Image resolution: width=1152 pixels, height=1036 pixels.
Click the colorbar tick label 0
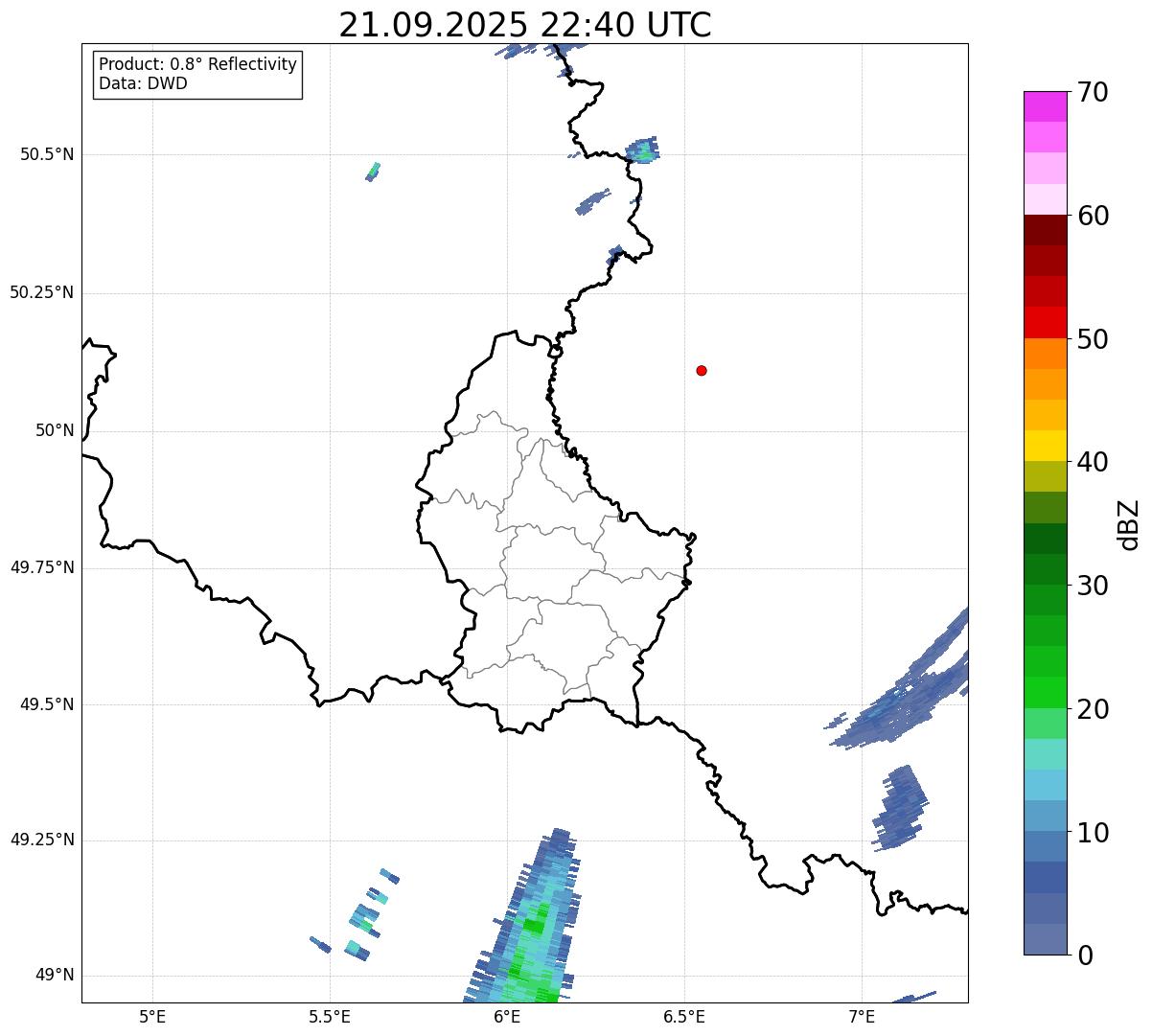click(x=1086, y=955)
